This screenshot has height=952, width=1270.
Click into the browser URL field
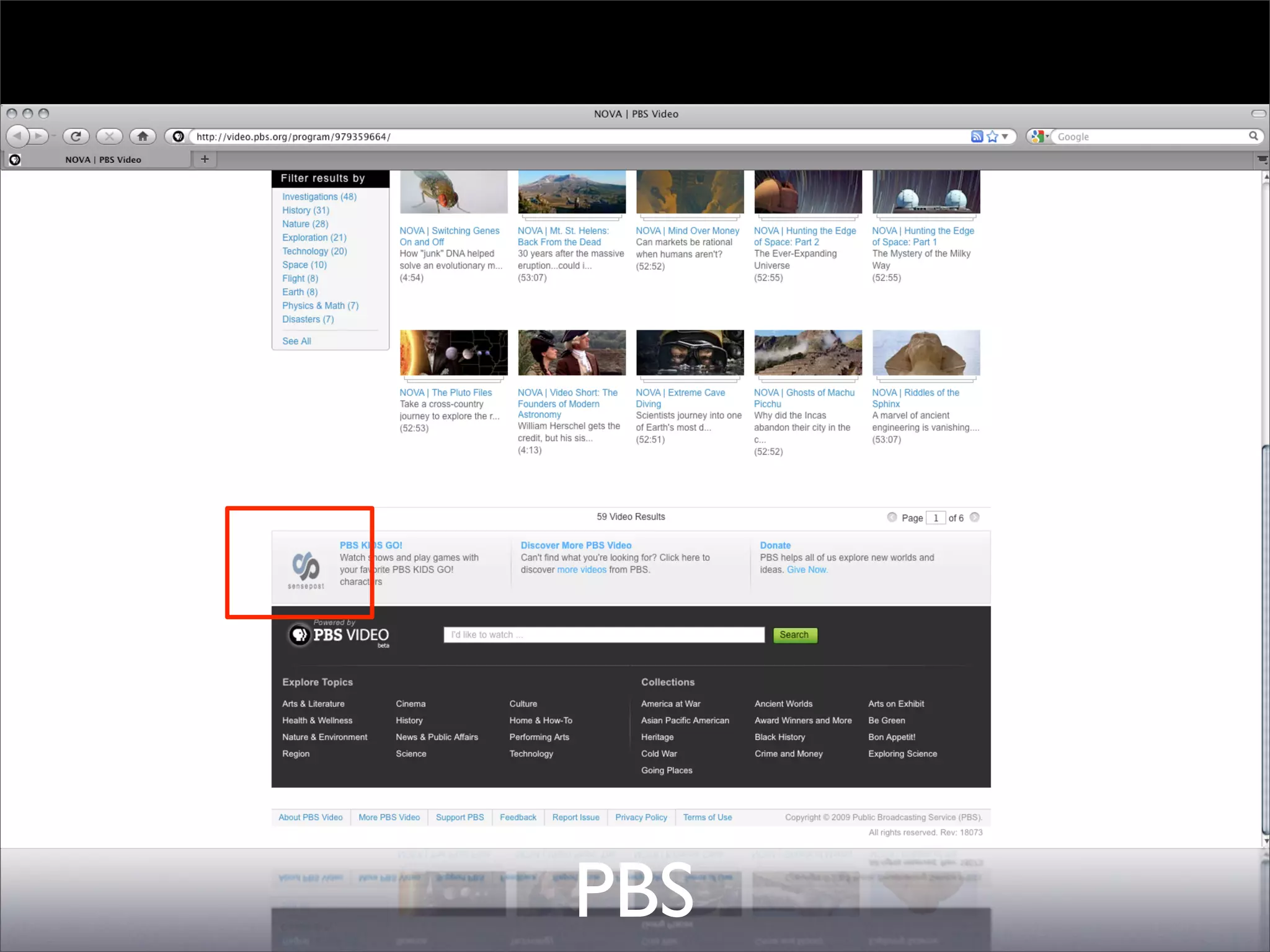click(x=580, y=136)
